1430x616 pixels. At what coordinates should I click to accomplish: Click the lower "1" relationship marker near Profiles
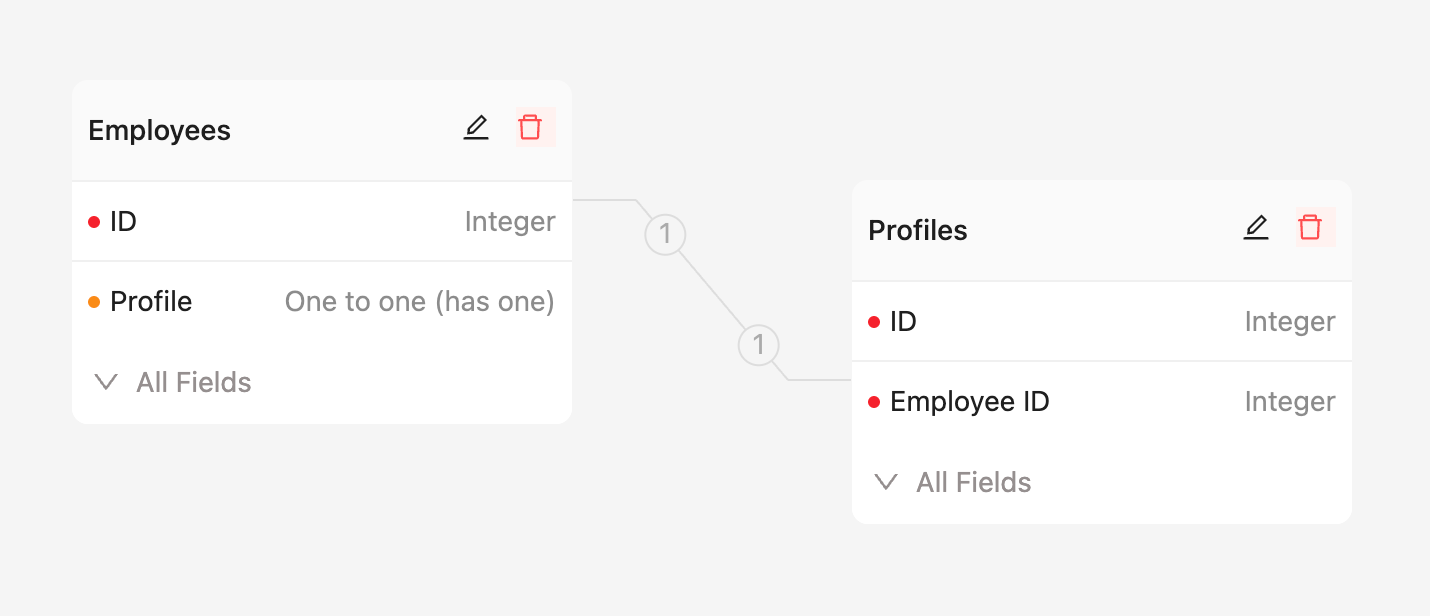759,345
